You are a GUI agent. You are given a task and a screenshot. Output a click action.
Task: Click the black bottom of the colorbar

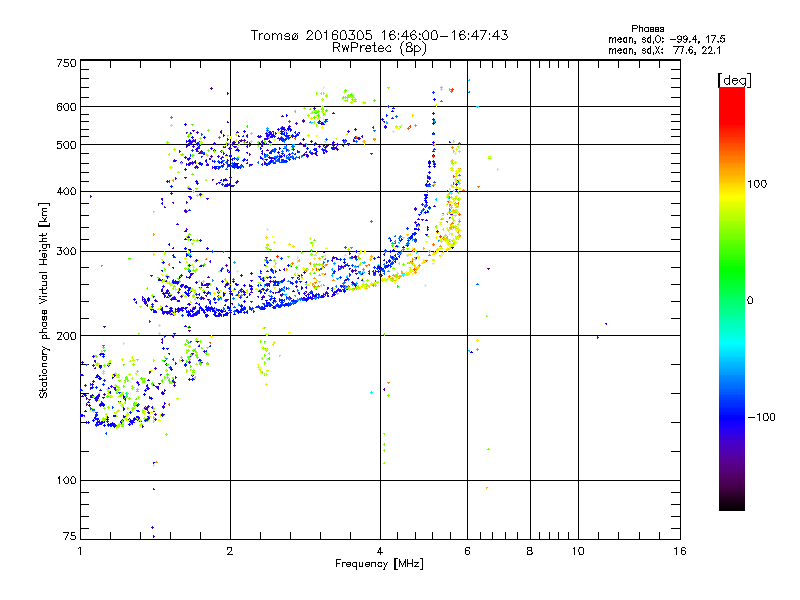coord(732,503)
